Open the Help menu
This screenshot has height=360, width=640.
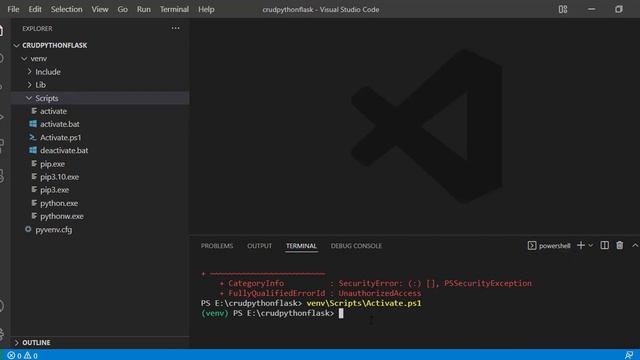click(206, 9)
